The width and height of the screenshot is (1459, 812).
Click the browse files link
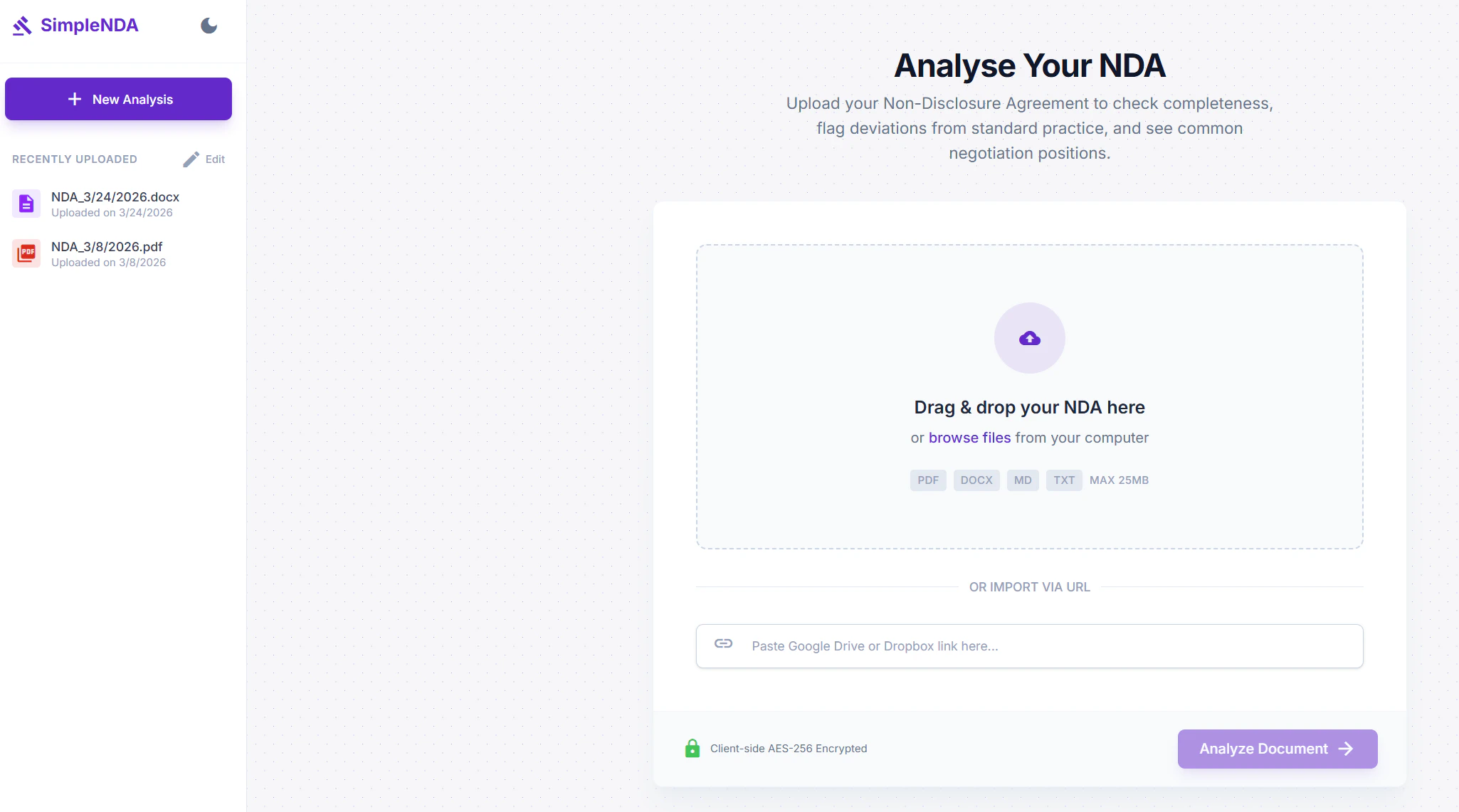click(969, 438)
